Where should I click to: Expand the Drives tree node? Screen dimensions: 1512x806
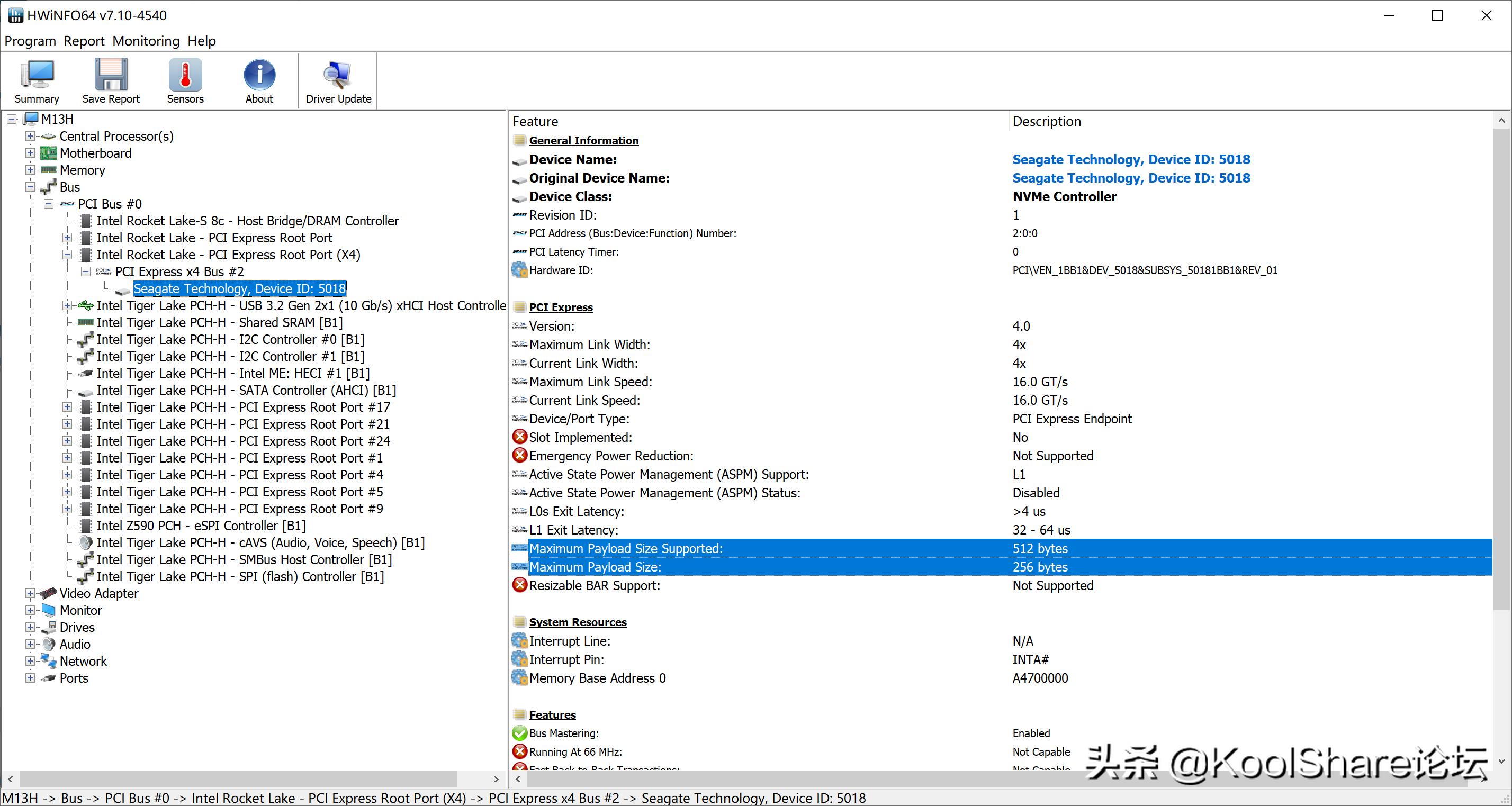click(30, 627)
